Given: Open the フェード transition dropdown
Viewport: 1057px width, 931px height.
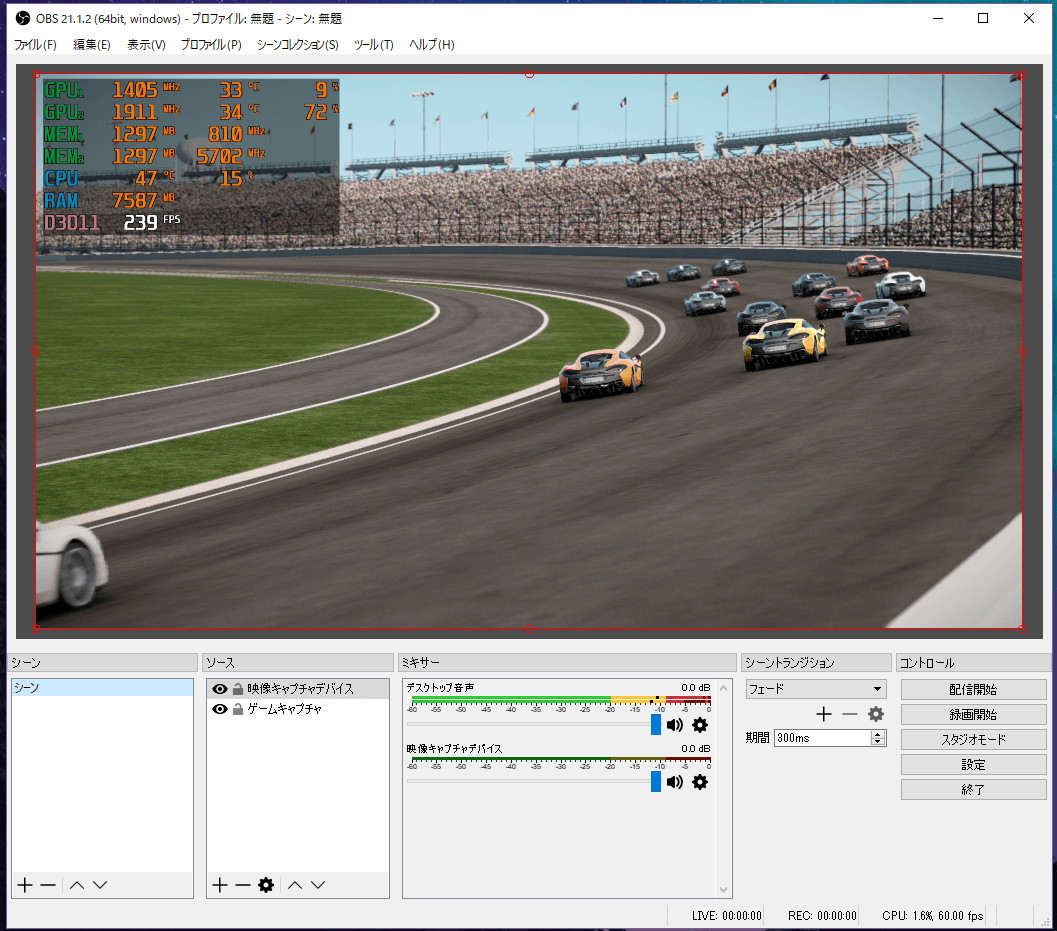Looking at the screenshot, I should [816, 689].
